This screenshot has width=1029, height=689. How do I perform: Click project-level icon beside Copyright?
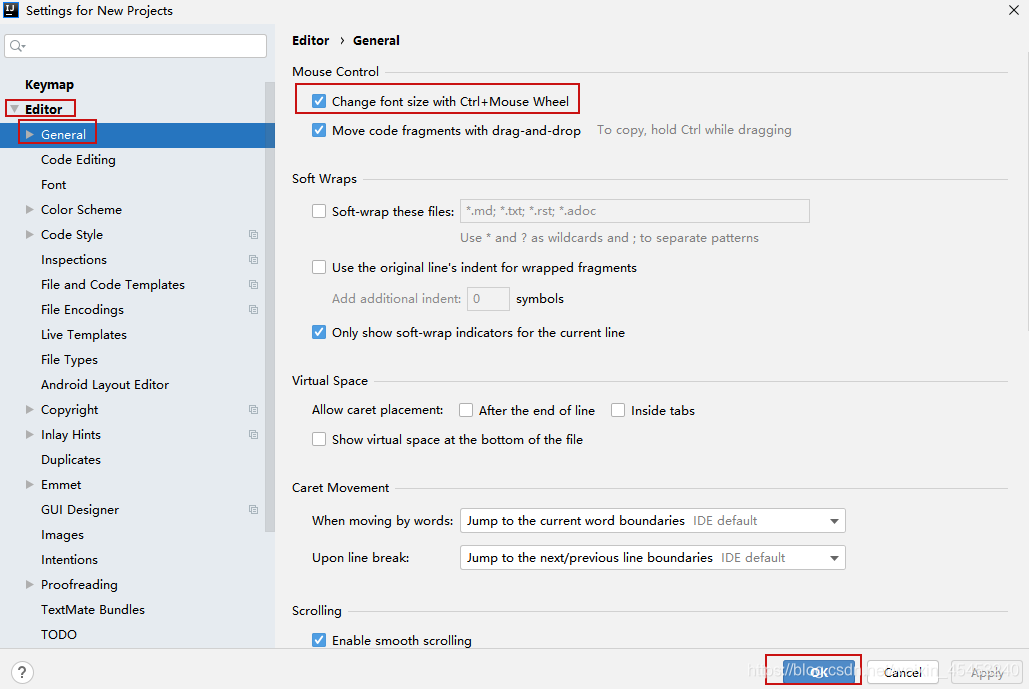(x=253, y=409)
